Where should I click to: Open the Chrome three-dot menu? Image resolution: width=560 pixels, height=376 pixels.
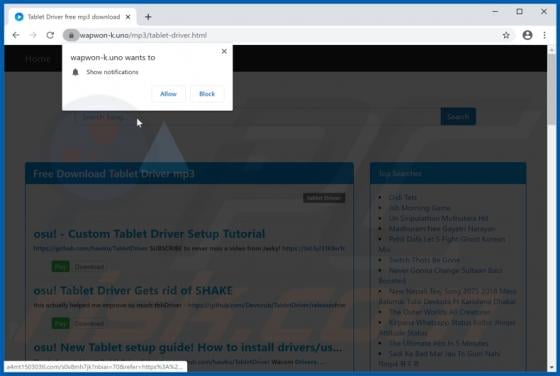(x=544, y=35)
